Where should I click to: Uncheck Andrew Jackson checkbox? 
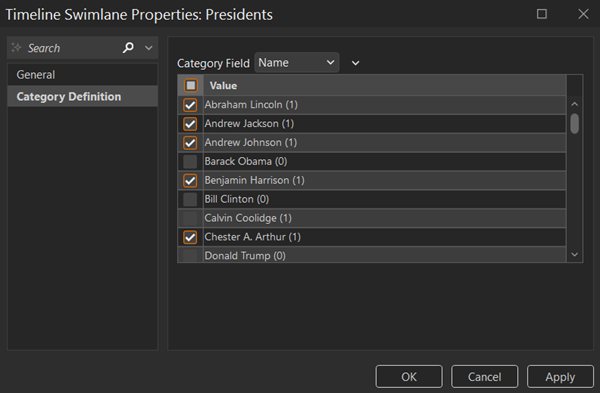pyautogui.click(x=190, y=124)
